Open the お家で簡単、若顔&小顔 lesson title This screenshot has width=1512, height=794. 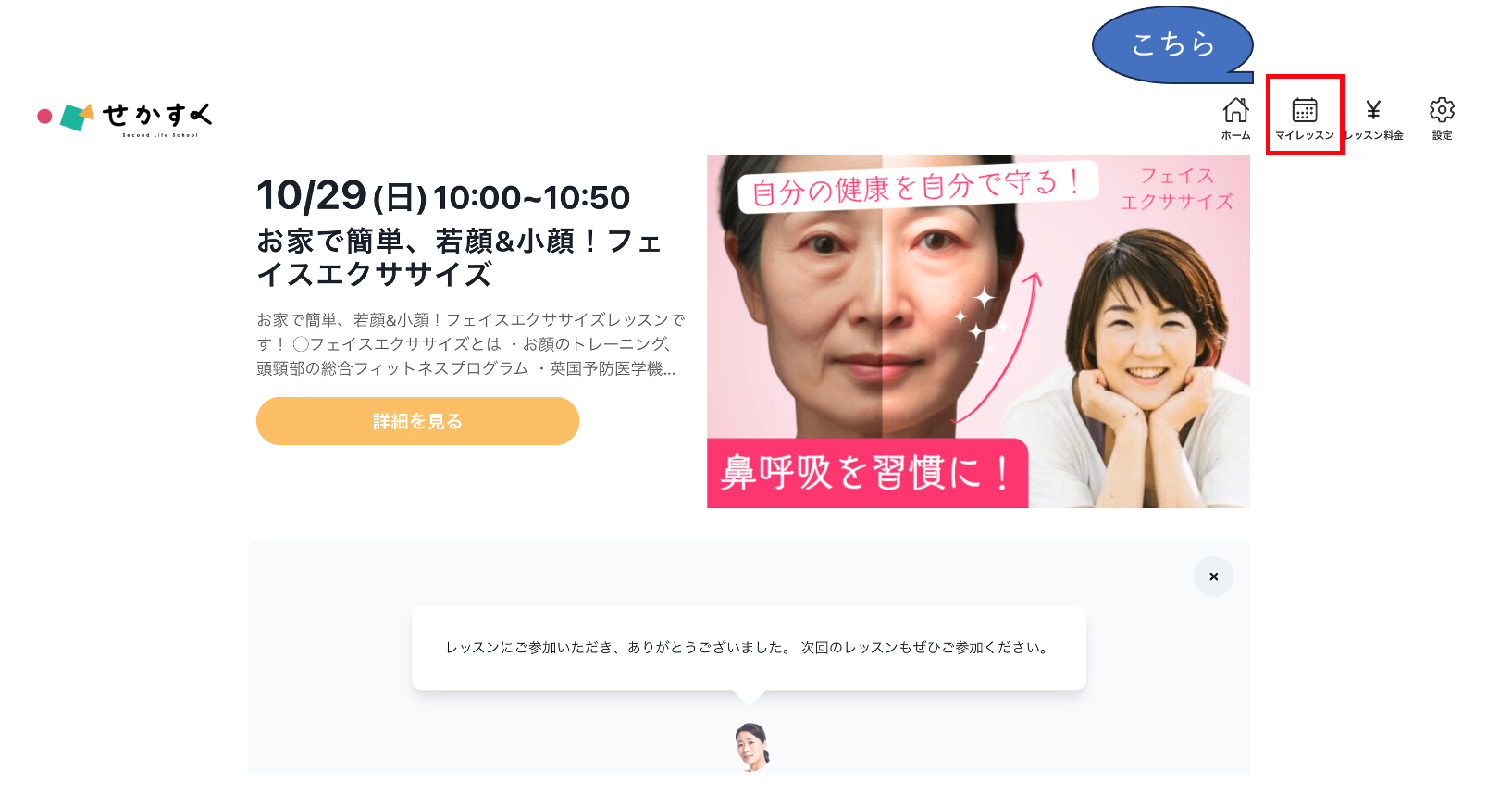coord(459,257)
